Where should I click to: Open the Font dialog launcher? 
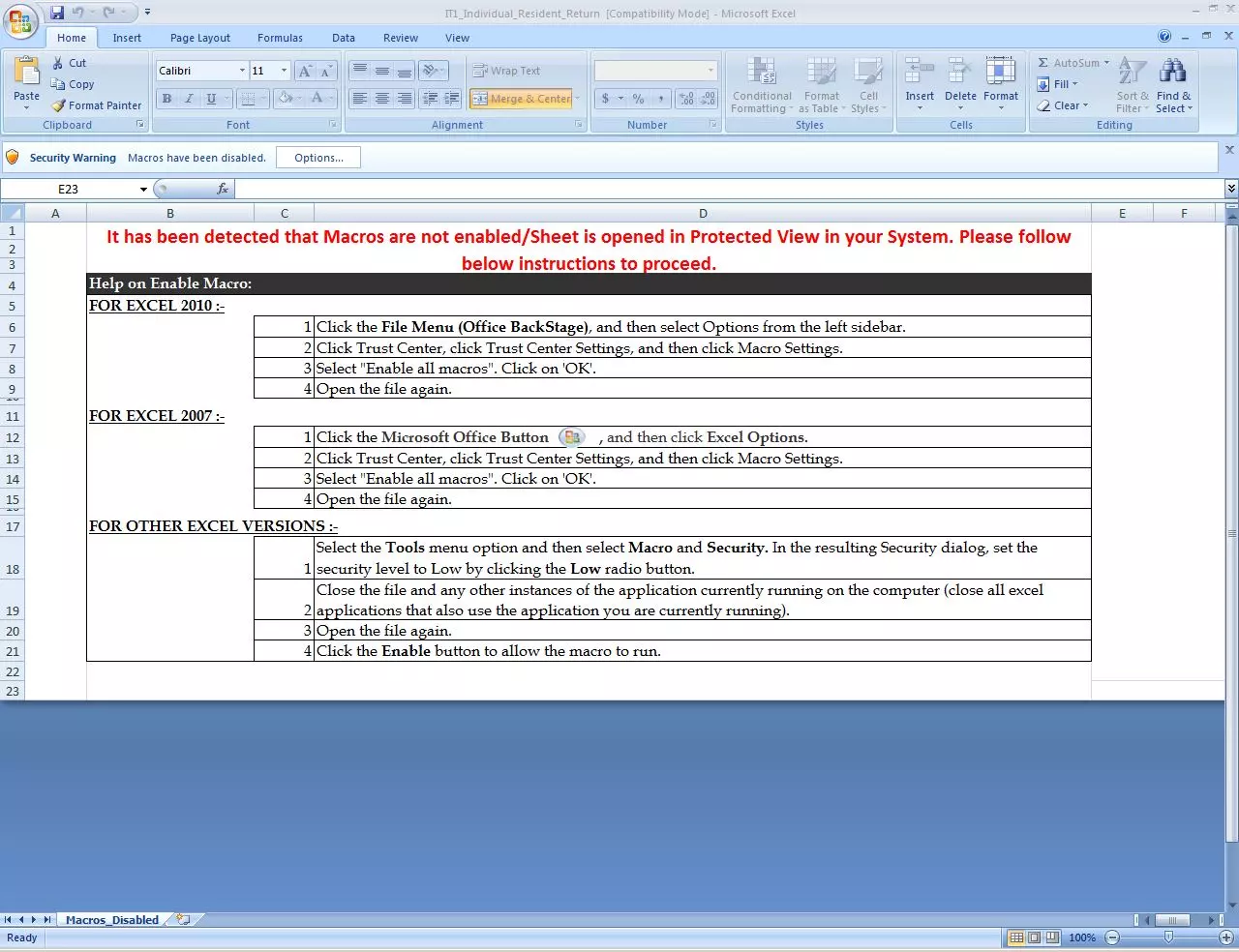333,125
